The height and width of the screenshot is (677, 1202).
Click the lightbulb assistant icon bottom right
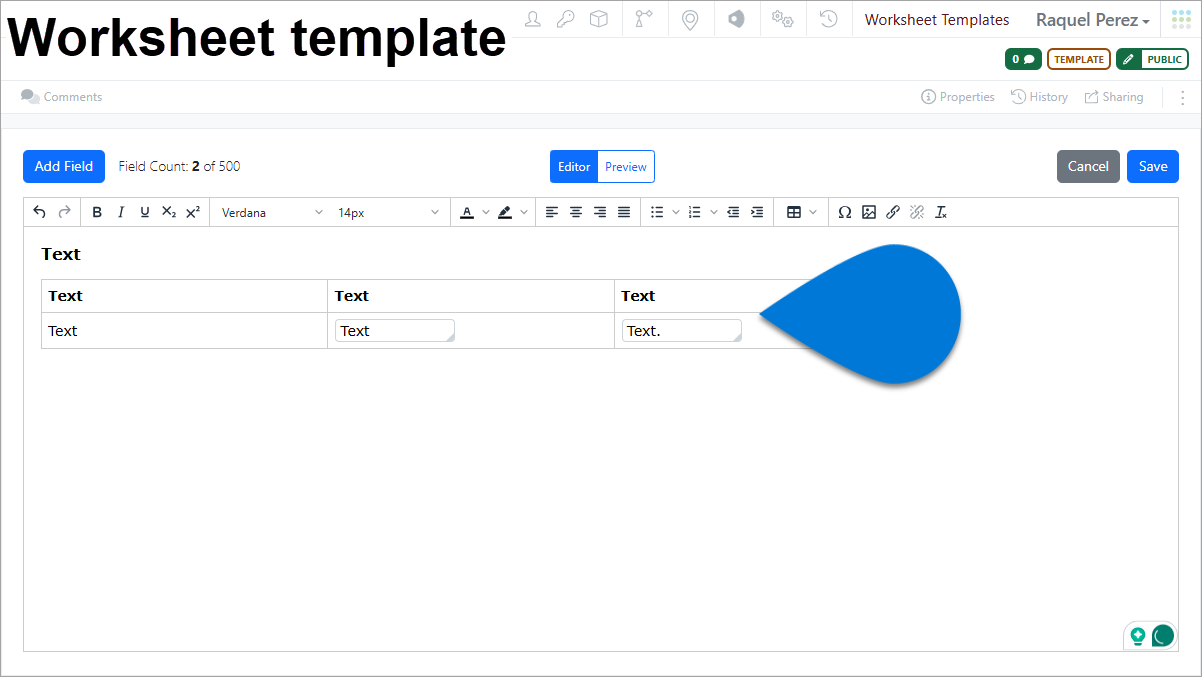(1138, 636)
